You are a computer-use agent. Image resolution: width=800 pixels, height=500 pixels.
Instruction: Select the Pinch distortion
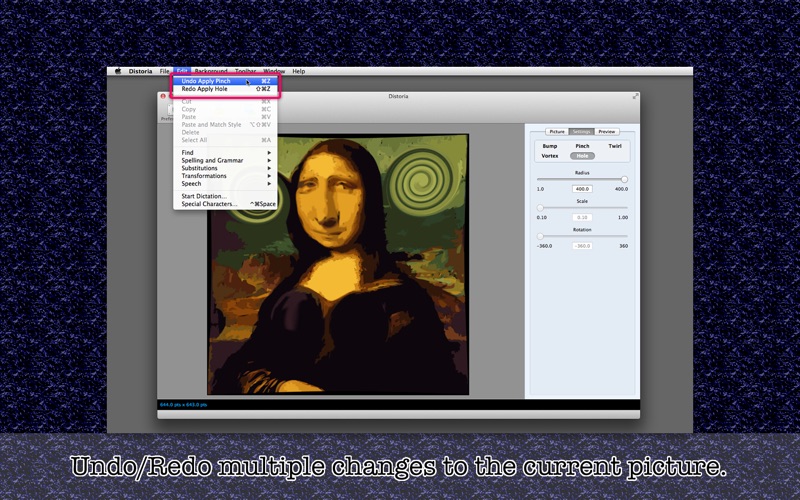582,146
